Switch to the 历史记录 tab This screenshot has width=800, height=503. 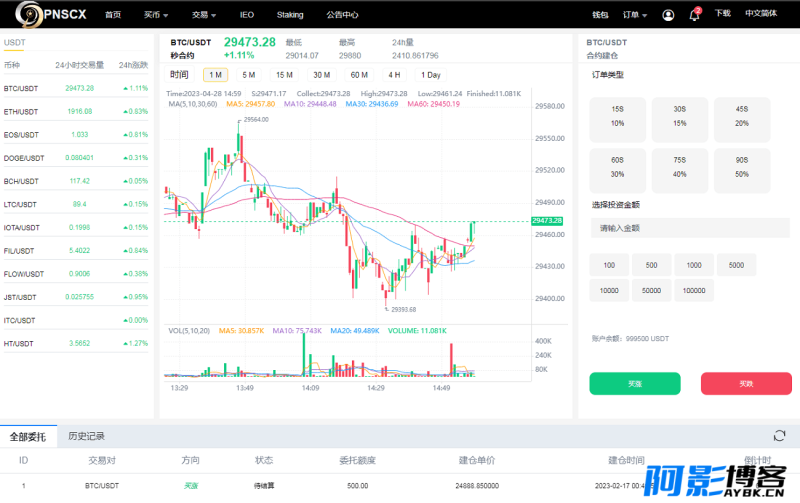pos(86,436)
